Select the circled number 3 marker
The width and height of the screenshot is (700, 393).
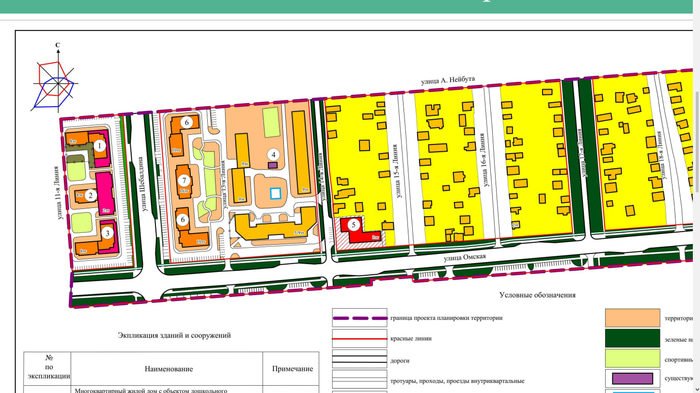107,233
